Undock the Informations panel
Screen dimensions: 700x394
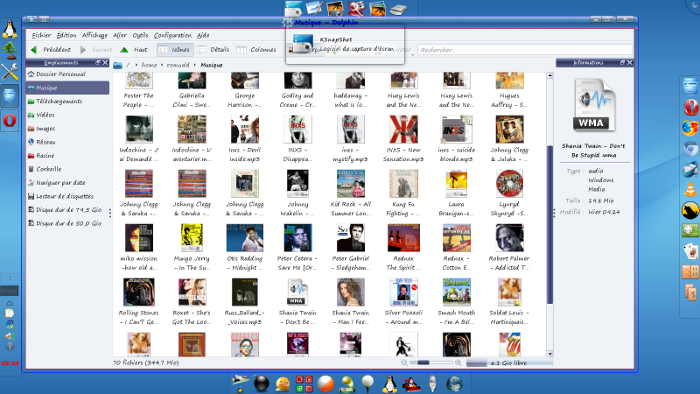(622, 62)
